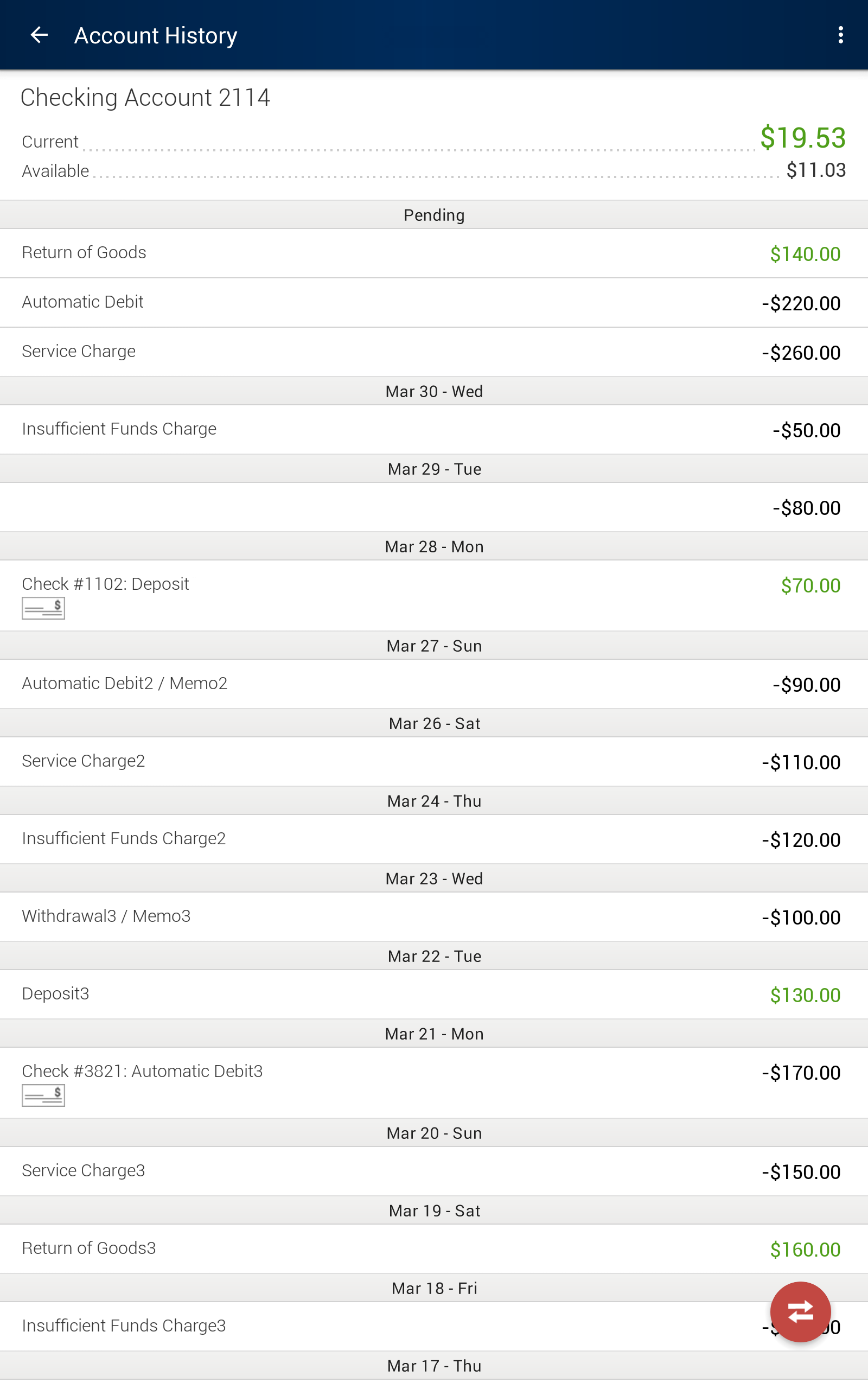Open the three-dot overflow menu
868x1389 pixels.
(x=840, y=36)
